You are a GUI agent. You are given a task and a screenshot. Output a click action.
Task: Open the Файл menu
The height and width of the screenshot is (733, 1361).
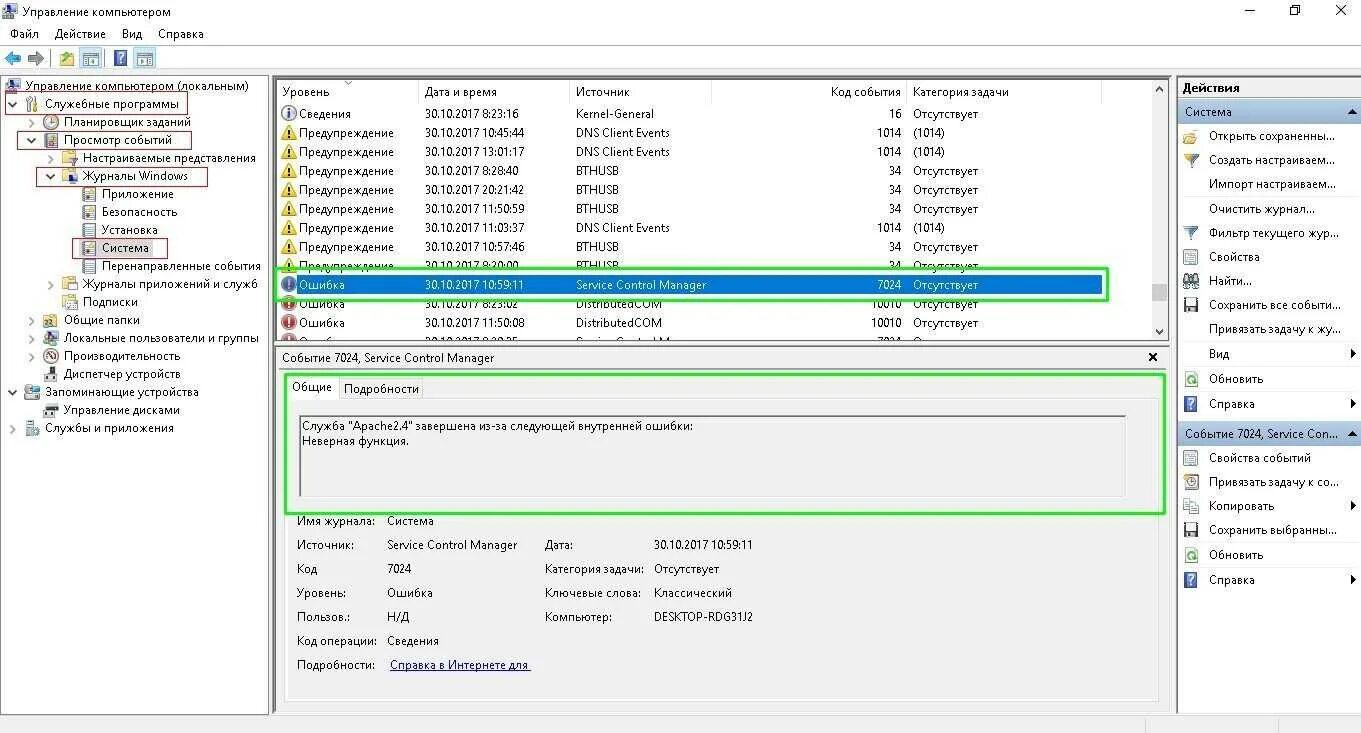tap(25, 34)
